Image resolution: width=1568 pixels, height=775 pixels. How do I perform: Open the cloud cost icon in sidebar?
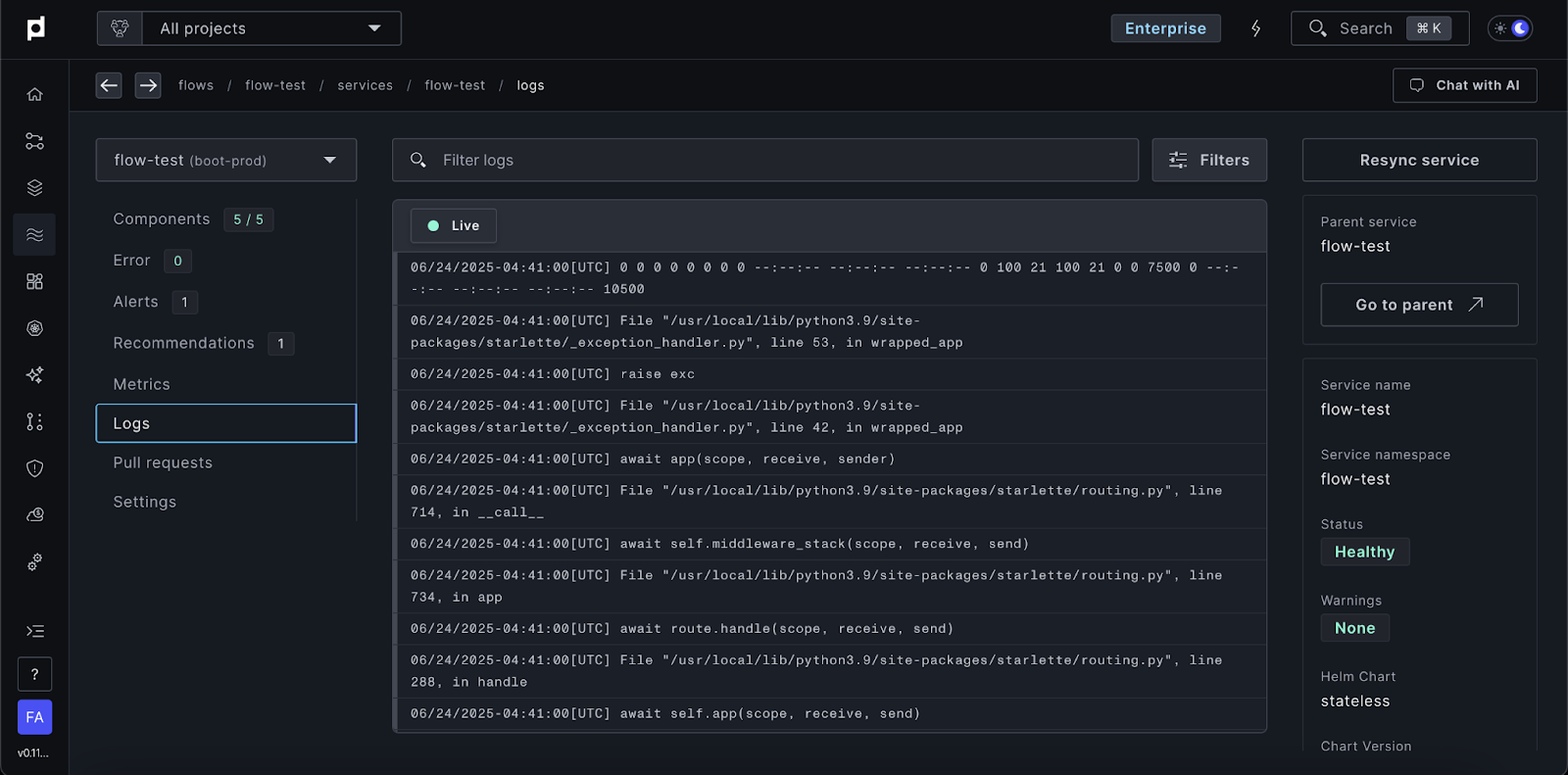[x=34, y=515]
